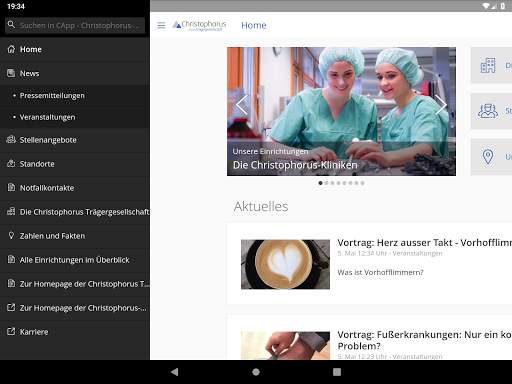Advance the carousel with the right arrow
This screenshot has height=384, width=512.
[x=441, y=105]
